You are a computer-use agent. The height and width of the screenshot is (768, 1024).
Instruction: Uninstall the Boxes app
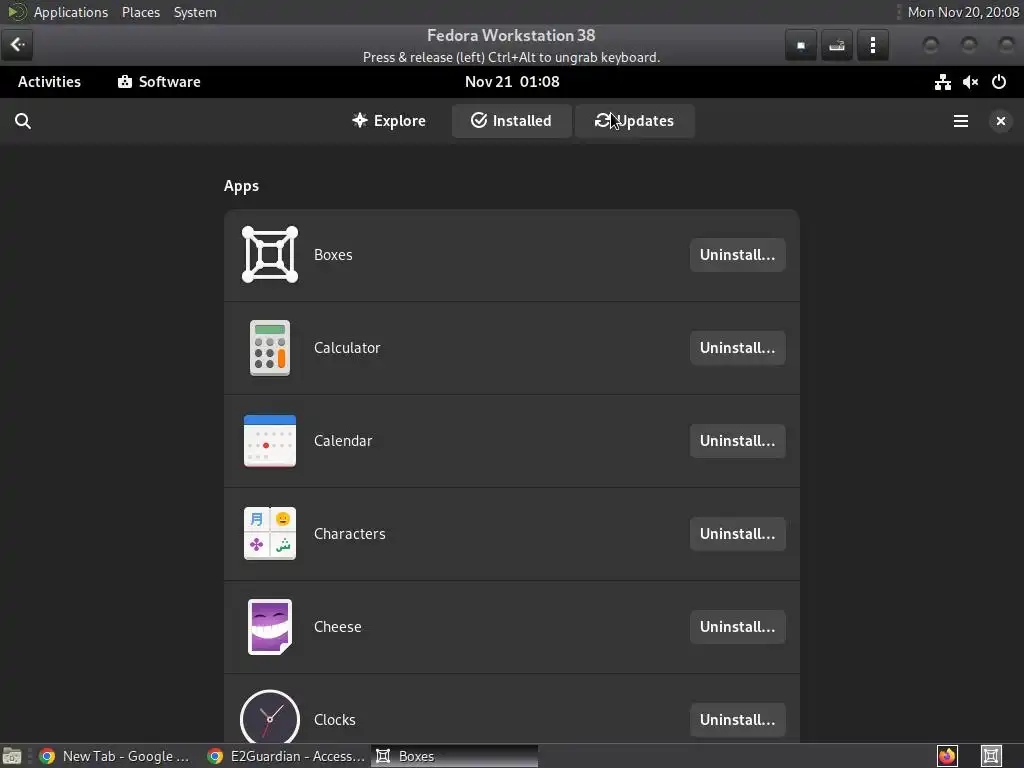737,255
